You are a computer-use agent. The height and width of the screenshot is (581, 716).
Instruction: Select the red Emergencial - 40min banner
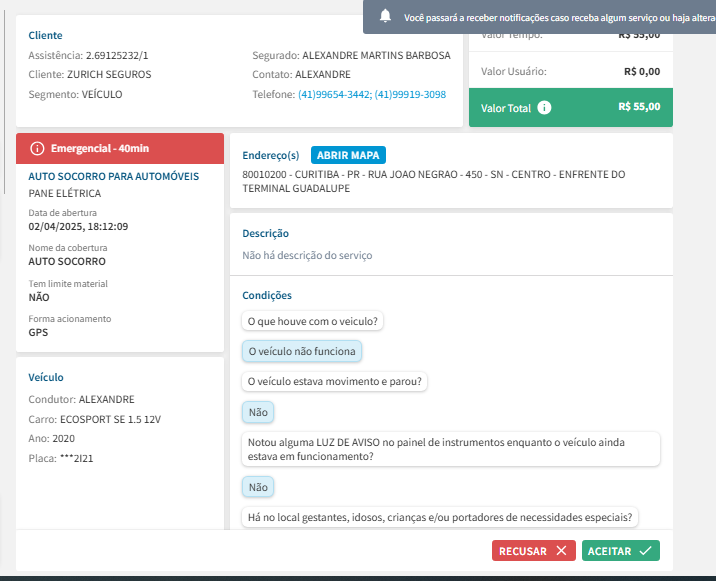click(120, 148)
